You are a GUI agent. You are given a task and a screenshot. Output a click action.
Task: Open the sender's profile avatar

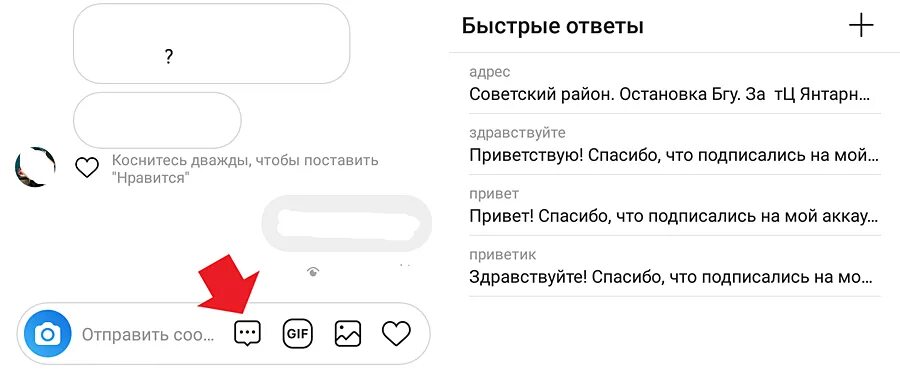pyautogui.click(x=34, y=166)
